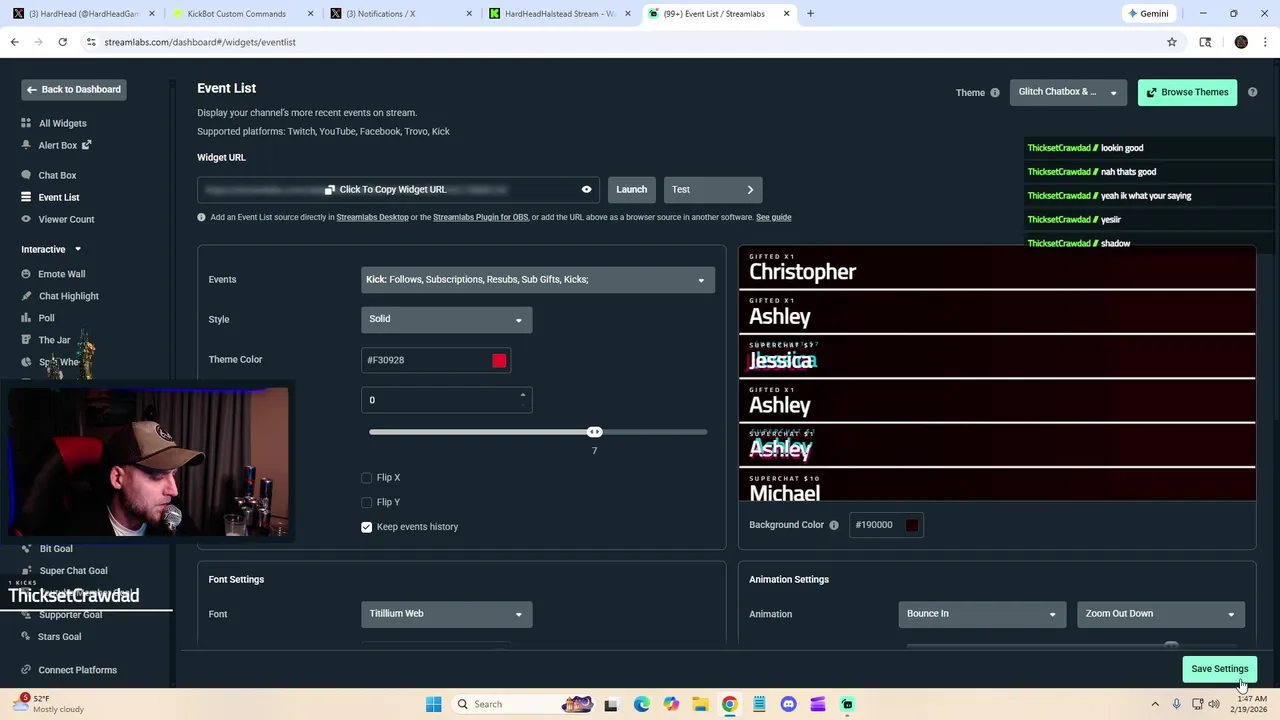Open a new browser tab
This screenshot has height=720, width=1280.
[810, 14]
